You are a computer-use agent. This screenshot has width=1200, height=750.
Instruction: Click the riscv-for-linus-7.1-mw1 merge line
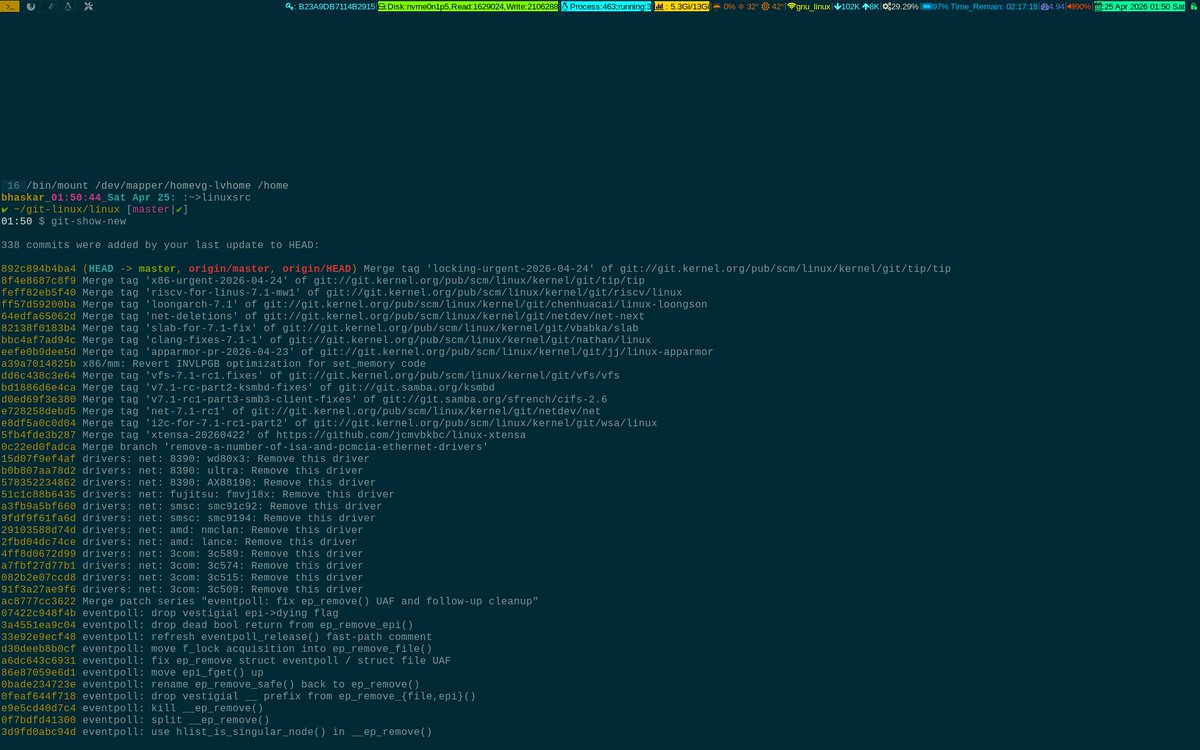(x=342, y=293)
